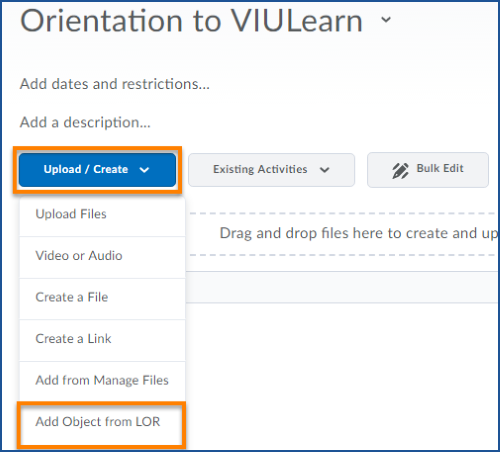This screenshot has width=500, height=452.
Task: Click the Upload / Create label text
Action: (x=86, y=169)
